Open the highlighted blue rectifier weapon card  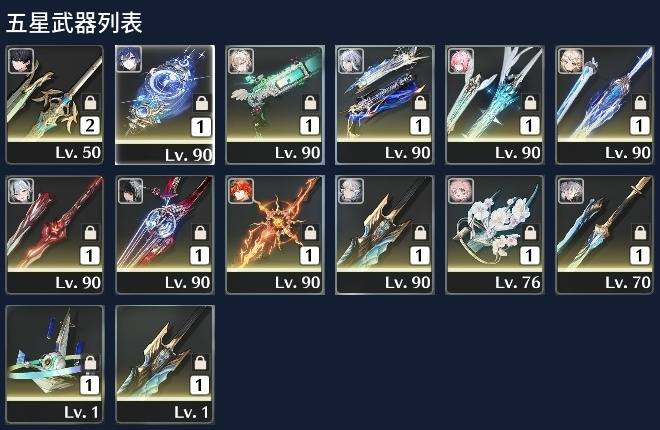coord(165,105)
